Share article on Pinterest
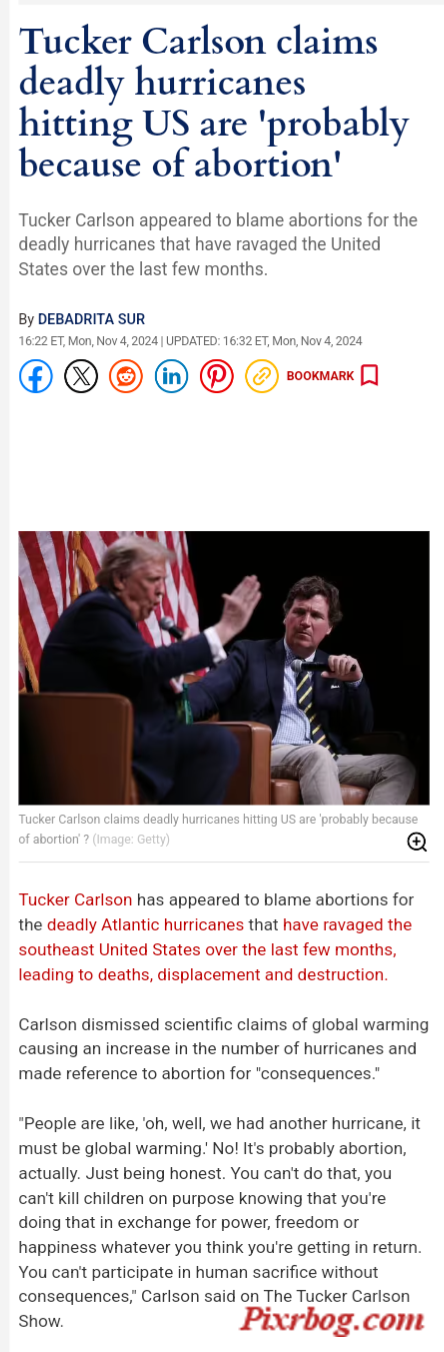Image resolution: width=444 pixels, height=1352 pixels. [216, 376]
